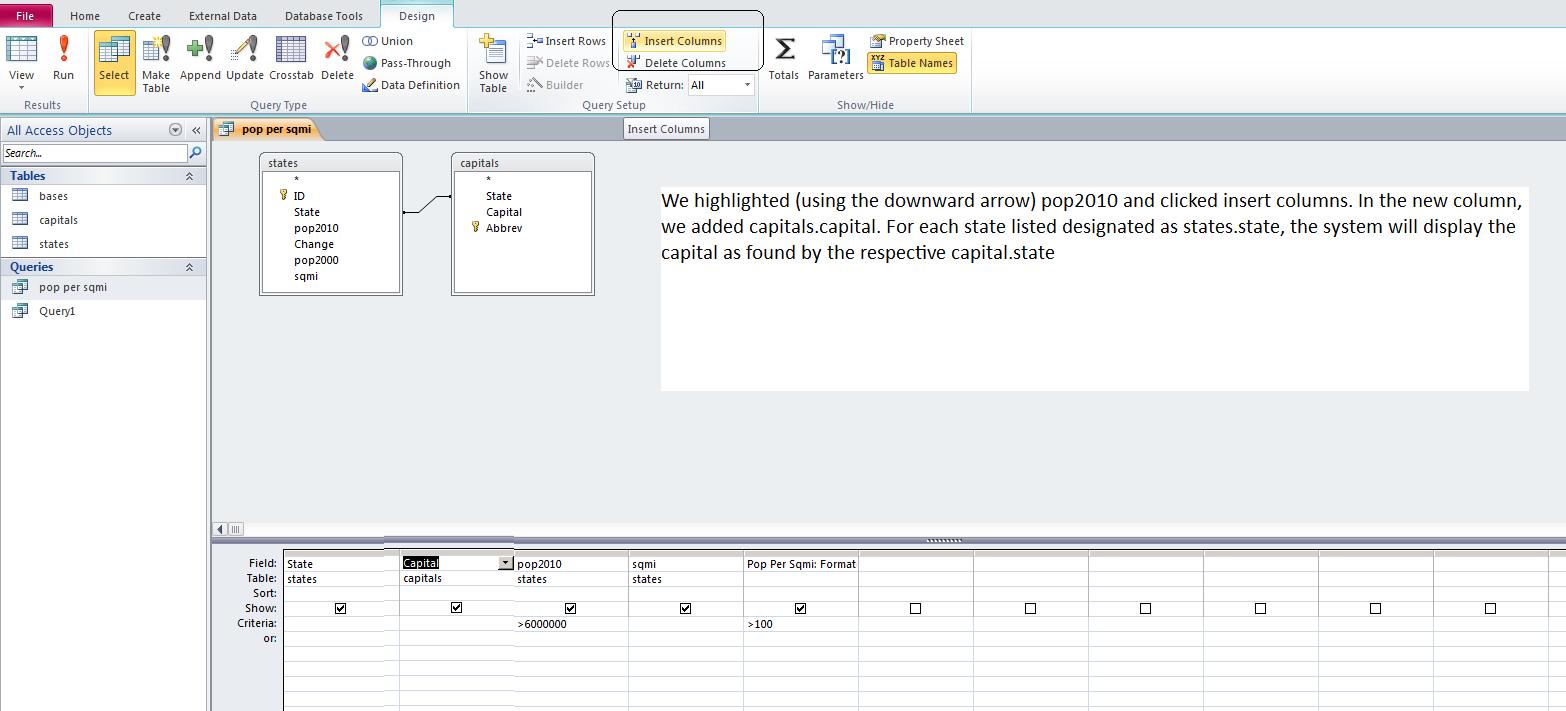Collapse the Tables group
1566x711 pixels.
pos(189,176)
